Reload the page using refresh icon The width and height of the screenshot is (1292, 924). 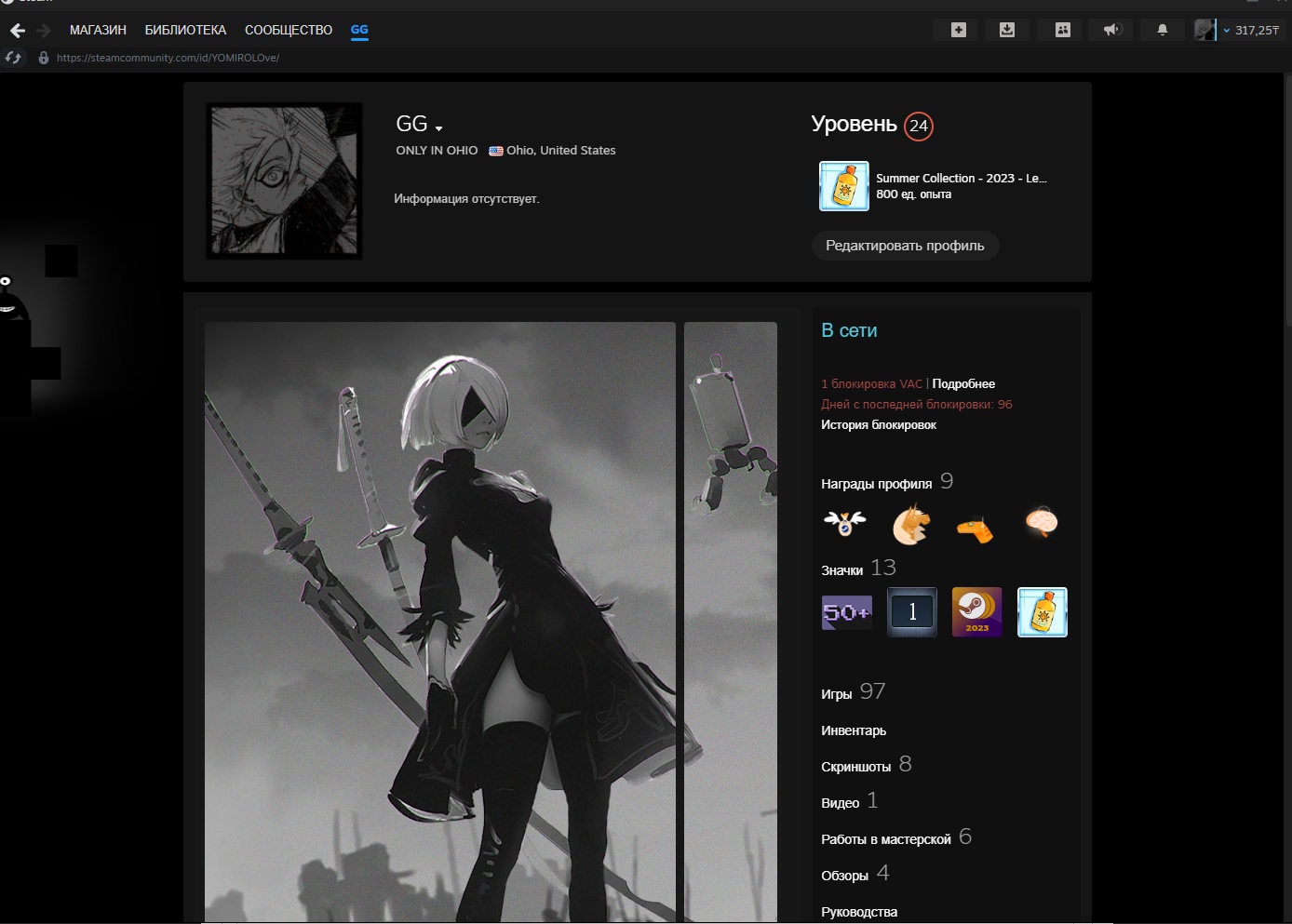13,58
